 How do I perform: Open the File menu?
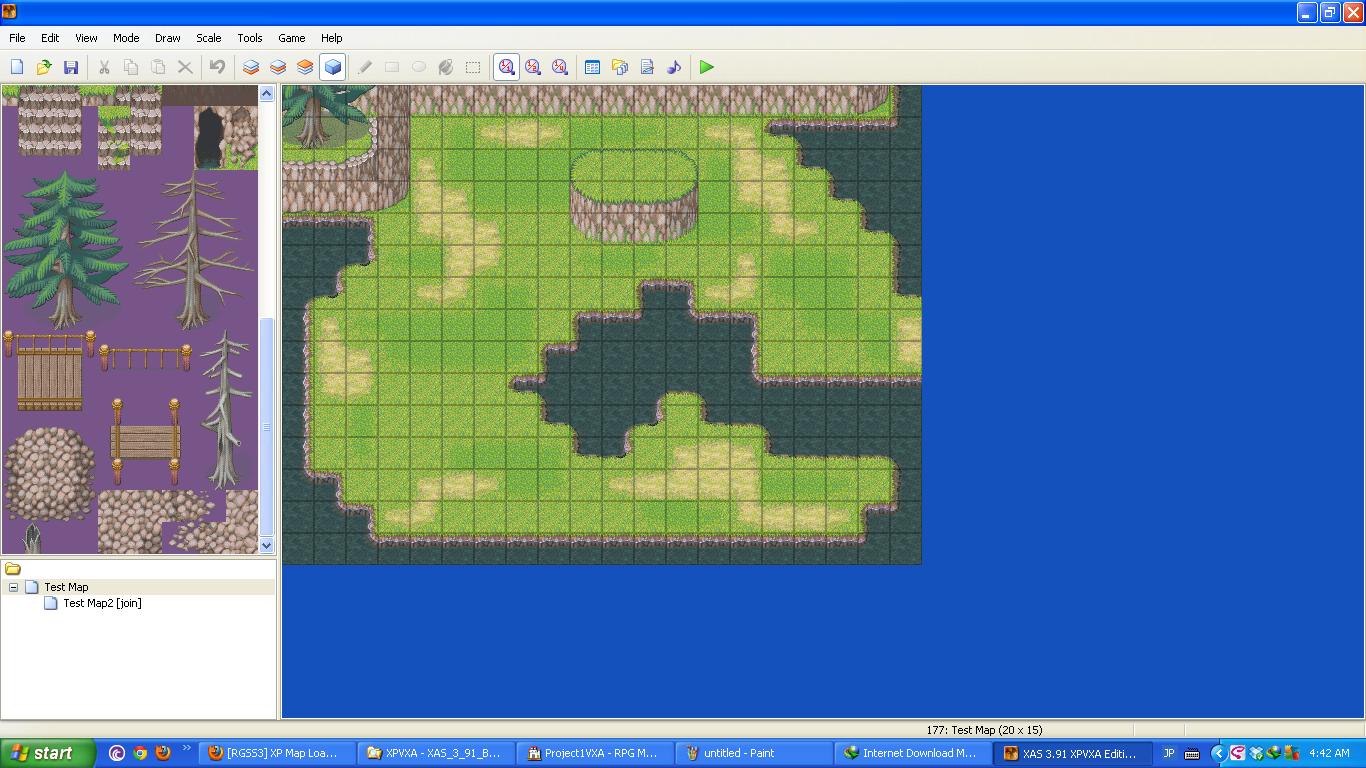pyautogui.click(x=17, y=38)
